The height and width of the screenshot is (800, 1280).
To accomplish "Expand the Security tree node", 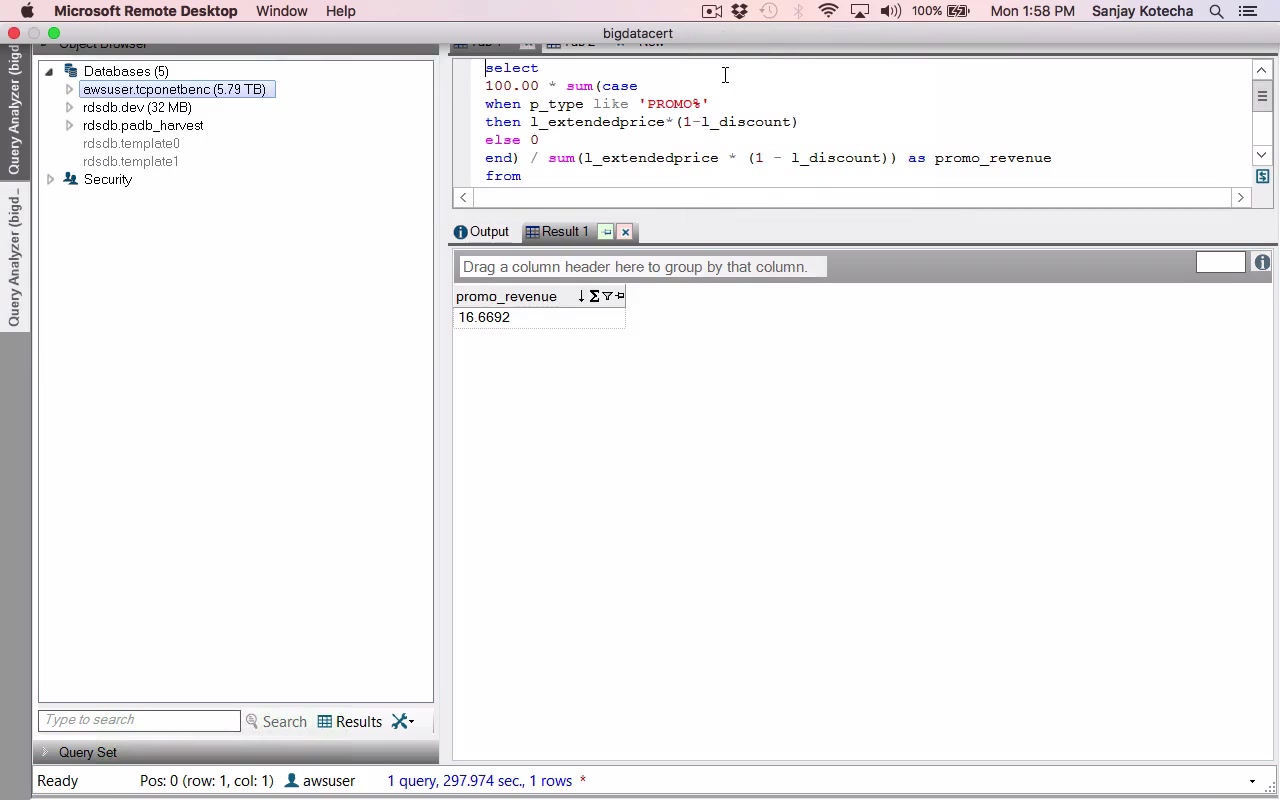I will pos(50,180).
